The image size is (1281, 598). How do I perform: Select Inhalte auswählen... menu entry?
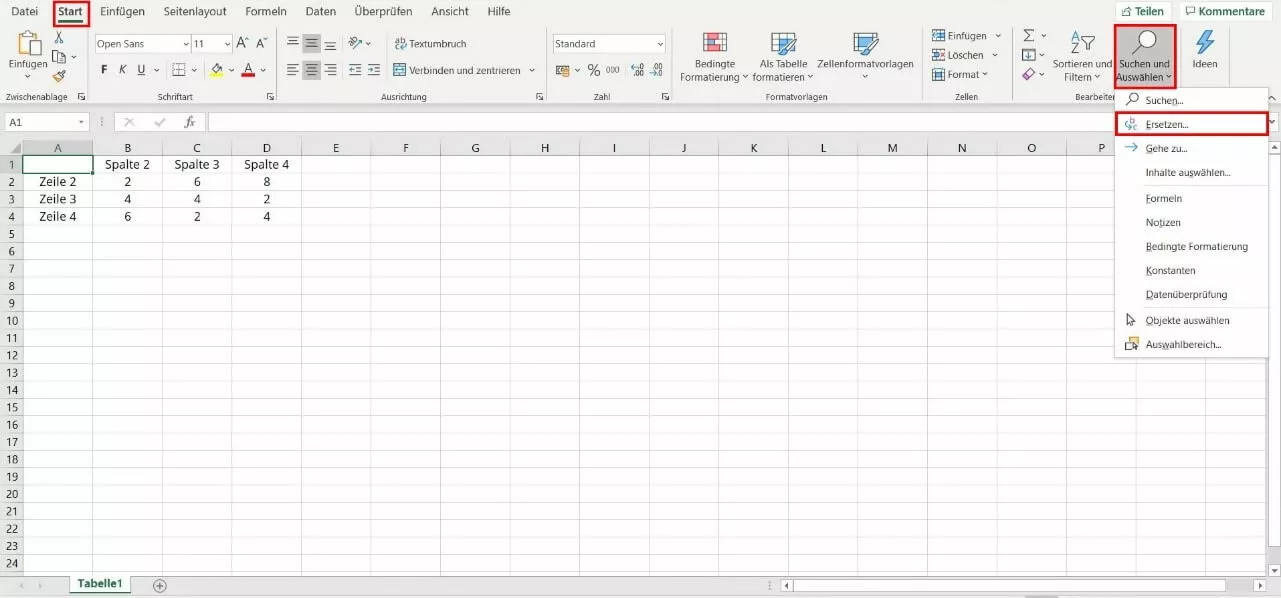(x=1191, y=172)
